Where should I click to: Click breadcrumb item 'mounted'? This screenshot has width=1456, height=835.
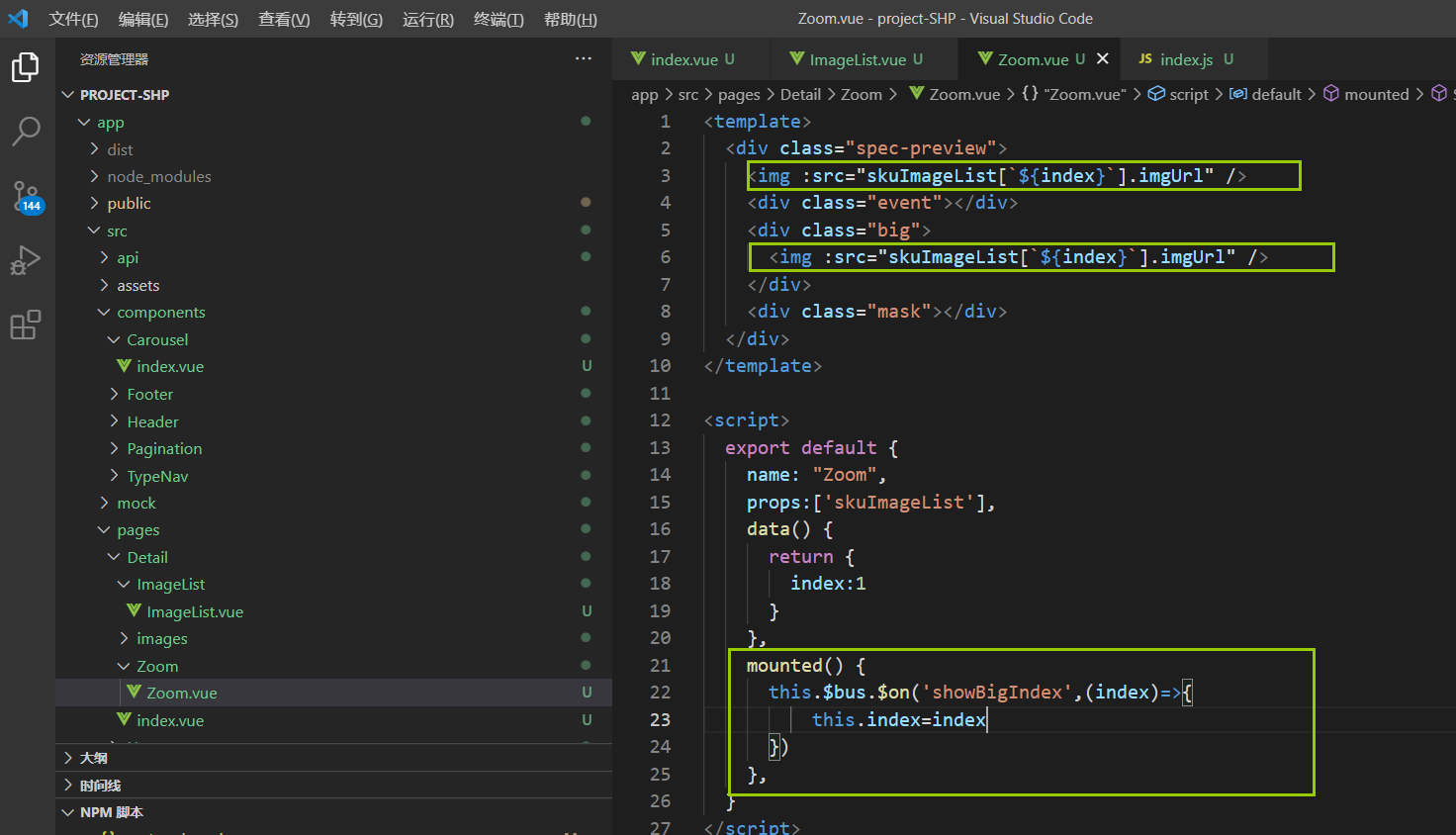(x=1366, y=94)
